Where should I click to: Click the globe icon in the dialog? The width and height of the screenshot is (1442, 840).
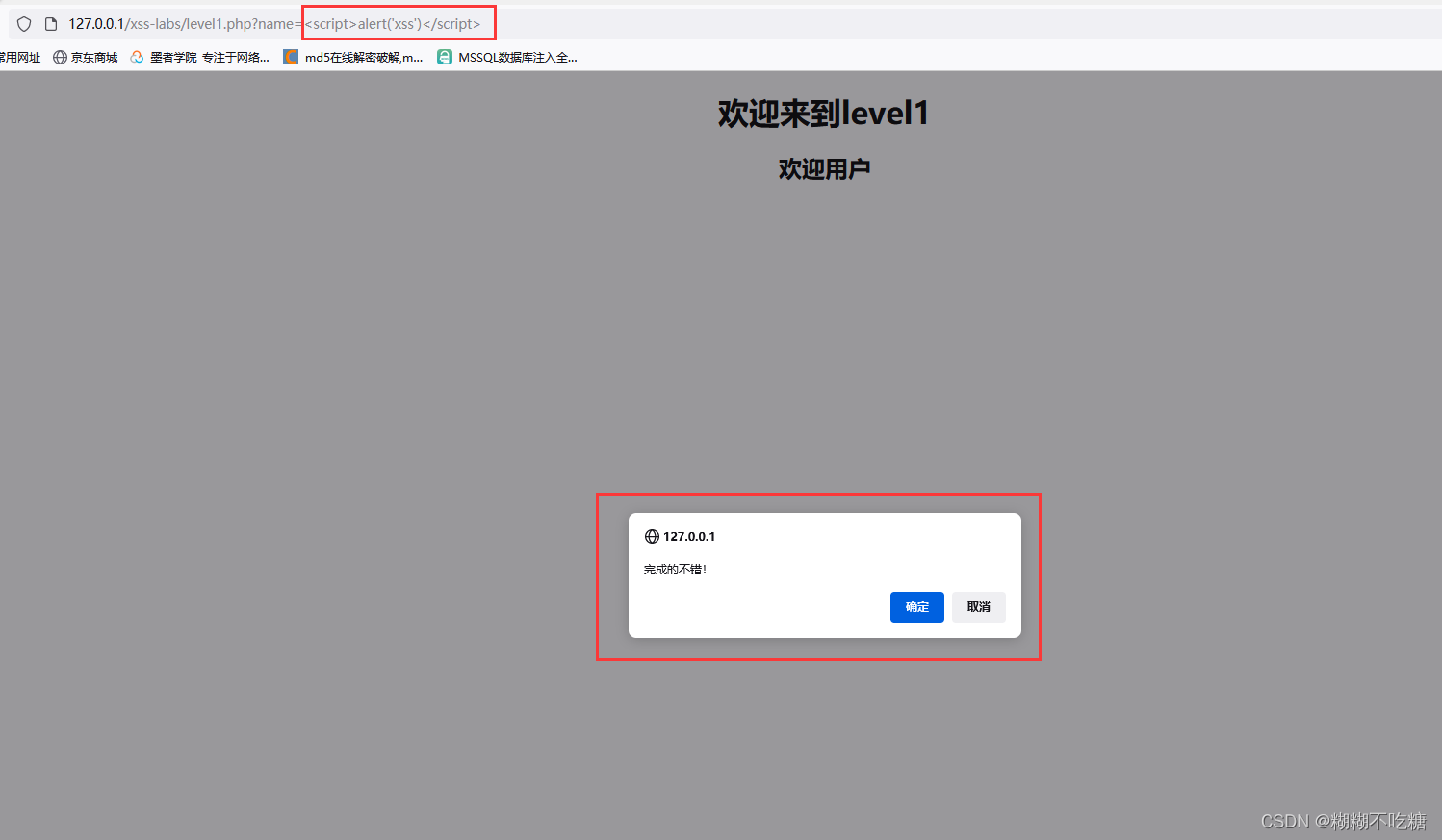[652, 537]
